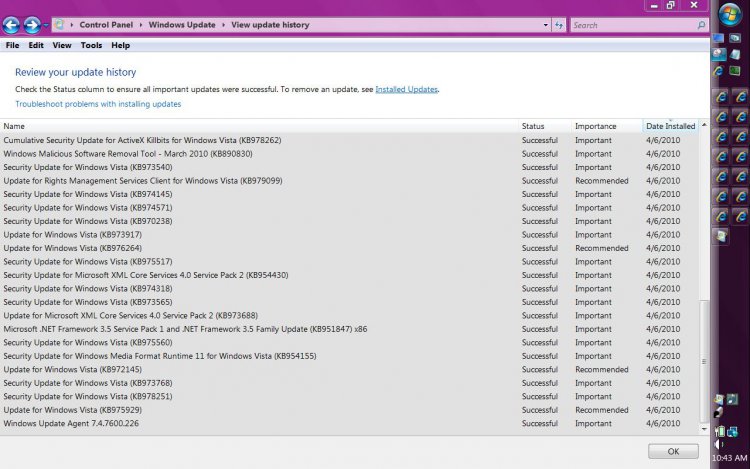The width and height of the screenshot is (750, 469).
Task: Sort by the Importance column header
Action: click(607, 126)
